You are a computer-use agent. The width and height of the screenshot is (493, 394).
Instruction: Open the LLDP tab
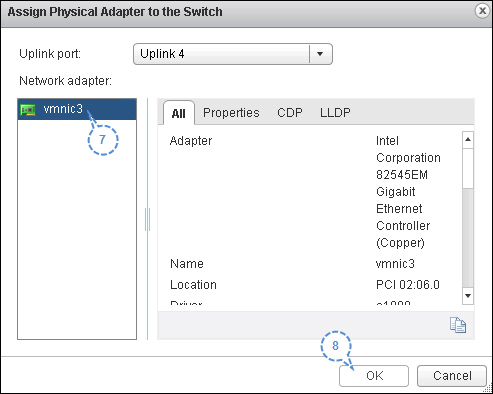[x=335, y=113]
